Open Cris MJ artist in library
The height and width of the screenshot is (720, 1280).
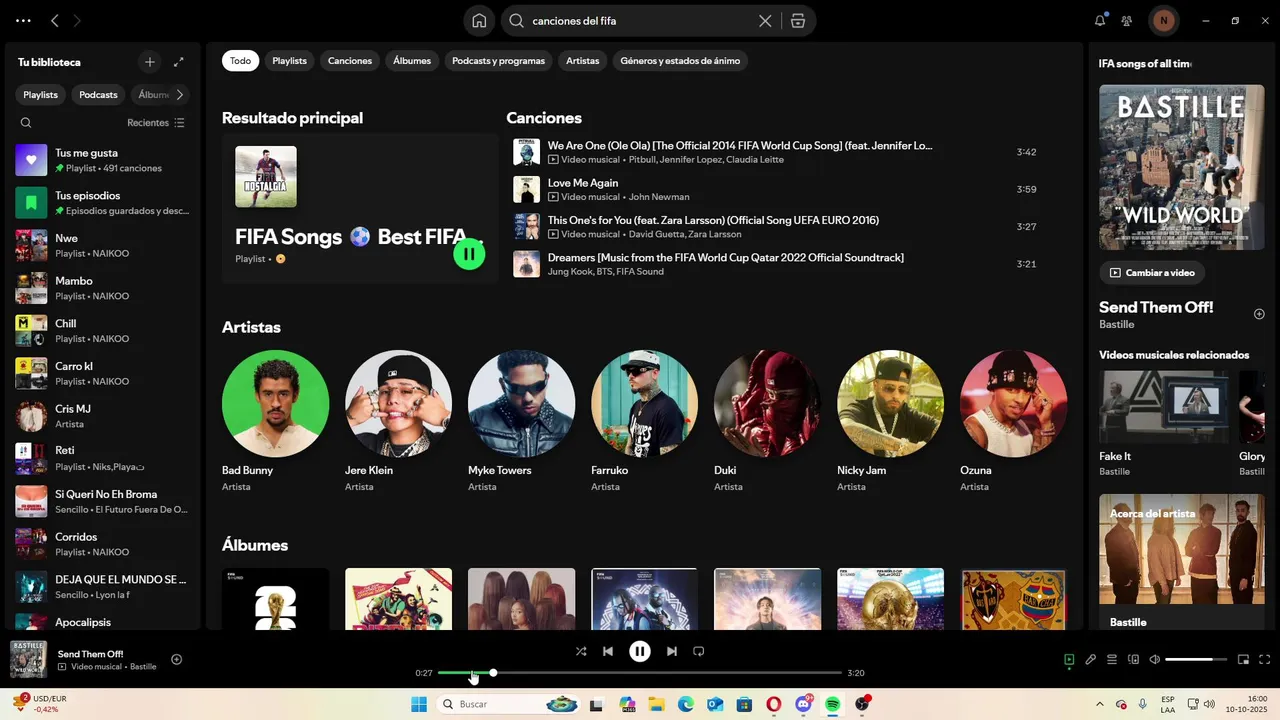(x=101, y=416)
